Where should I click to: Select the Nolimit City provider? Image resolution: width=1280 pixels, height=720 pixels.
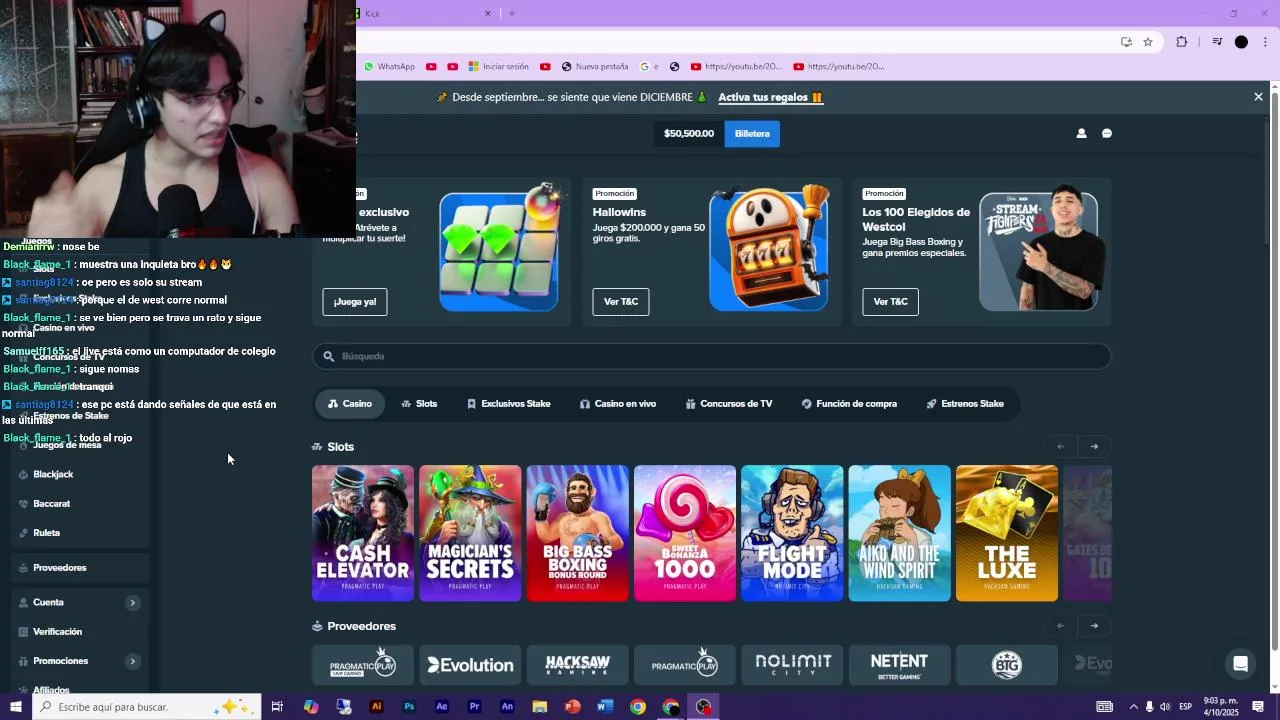[x=792, y=665]
